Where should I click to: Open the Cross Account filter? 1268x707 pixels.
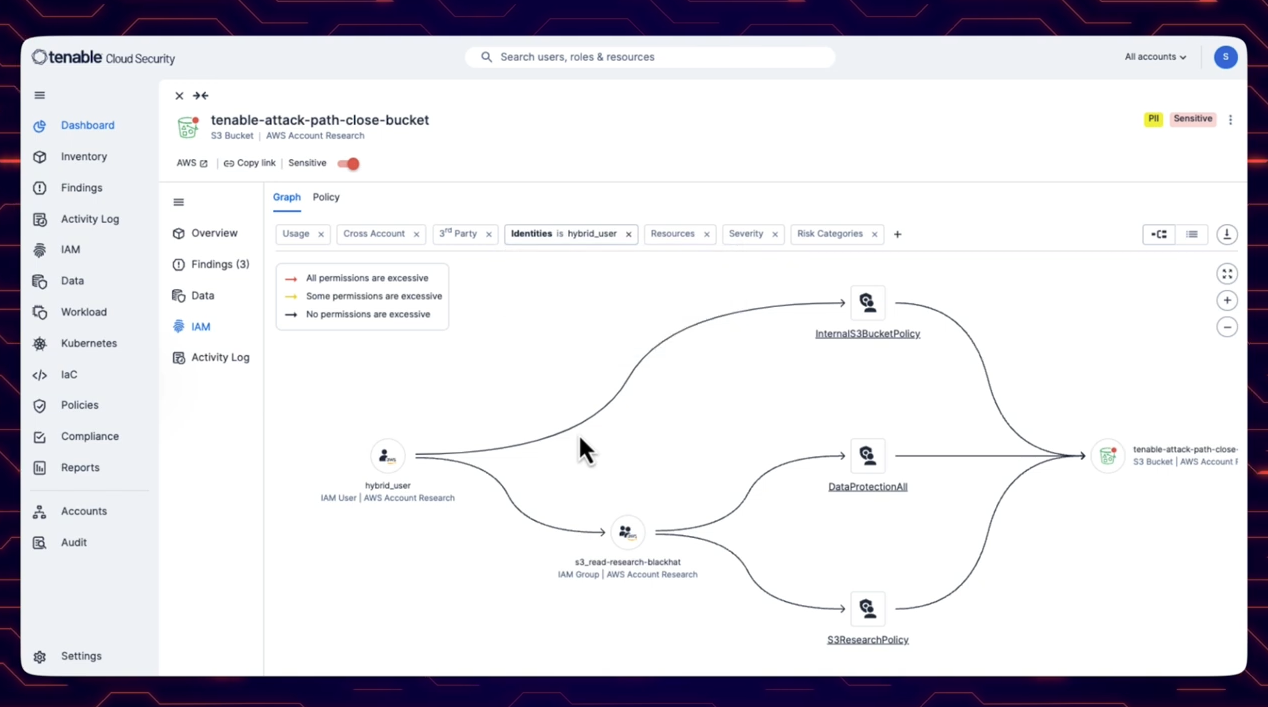click(x=374, y=234)
